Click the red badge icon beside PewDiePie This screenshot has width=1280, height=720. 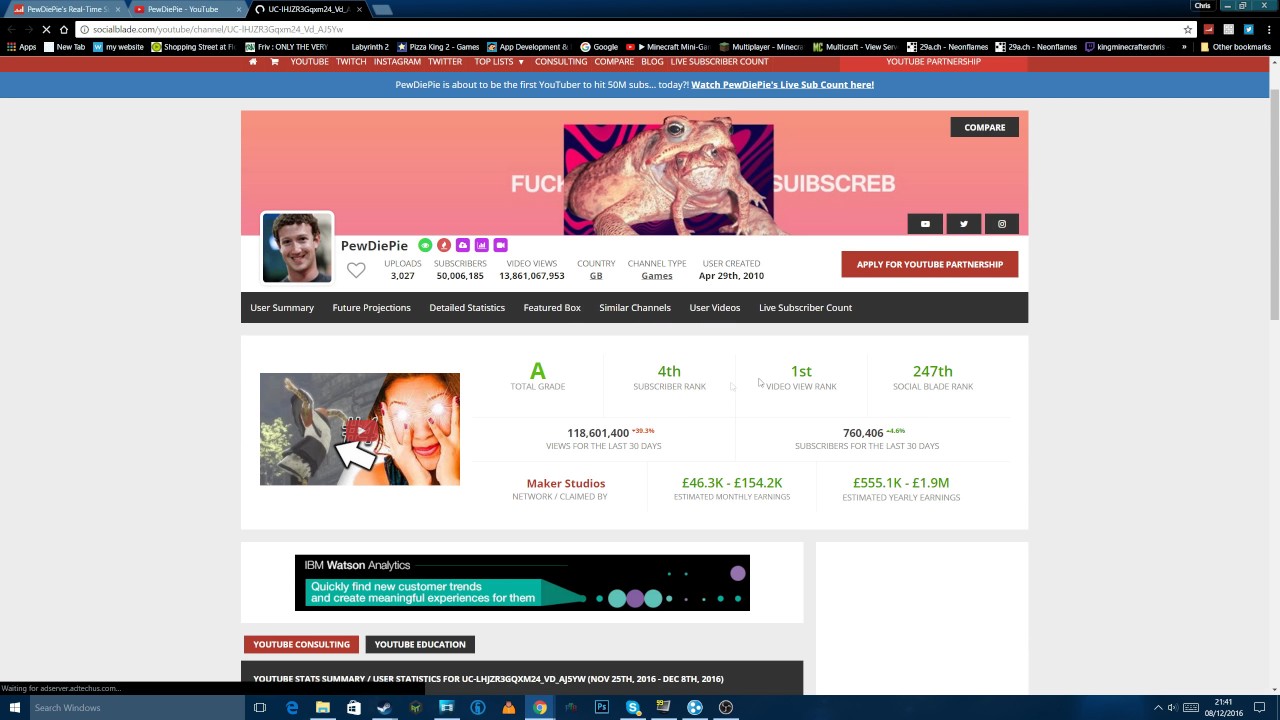tap(444, 245)
